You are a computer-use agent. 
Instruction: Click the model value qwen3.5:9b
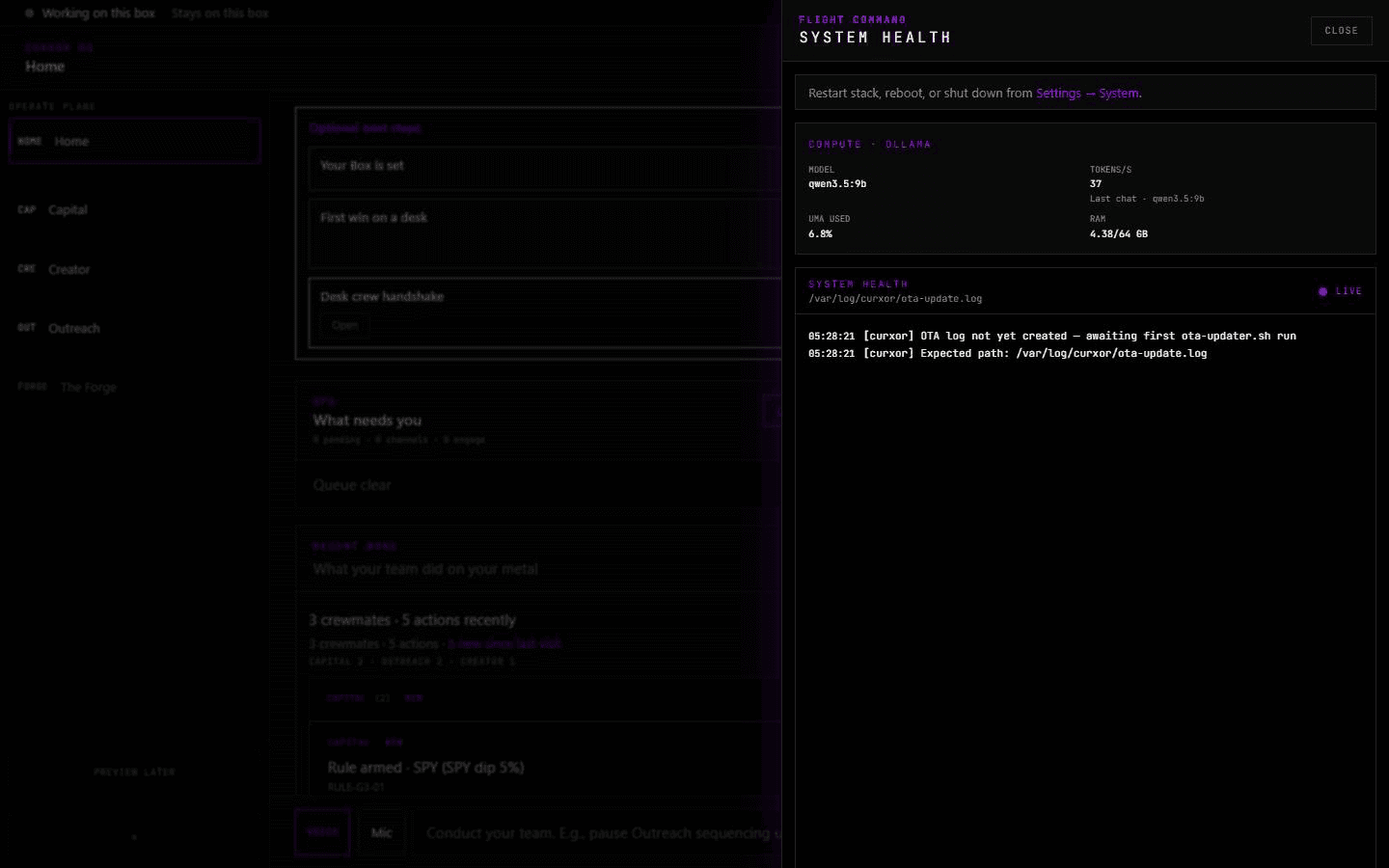pos(837,183)
